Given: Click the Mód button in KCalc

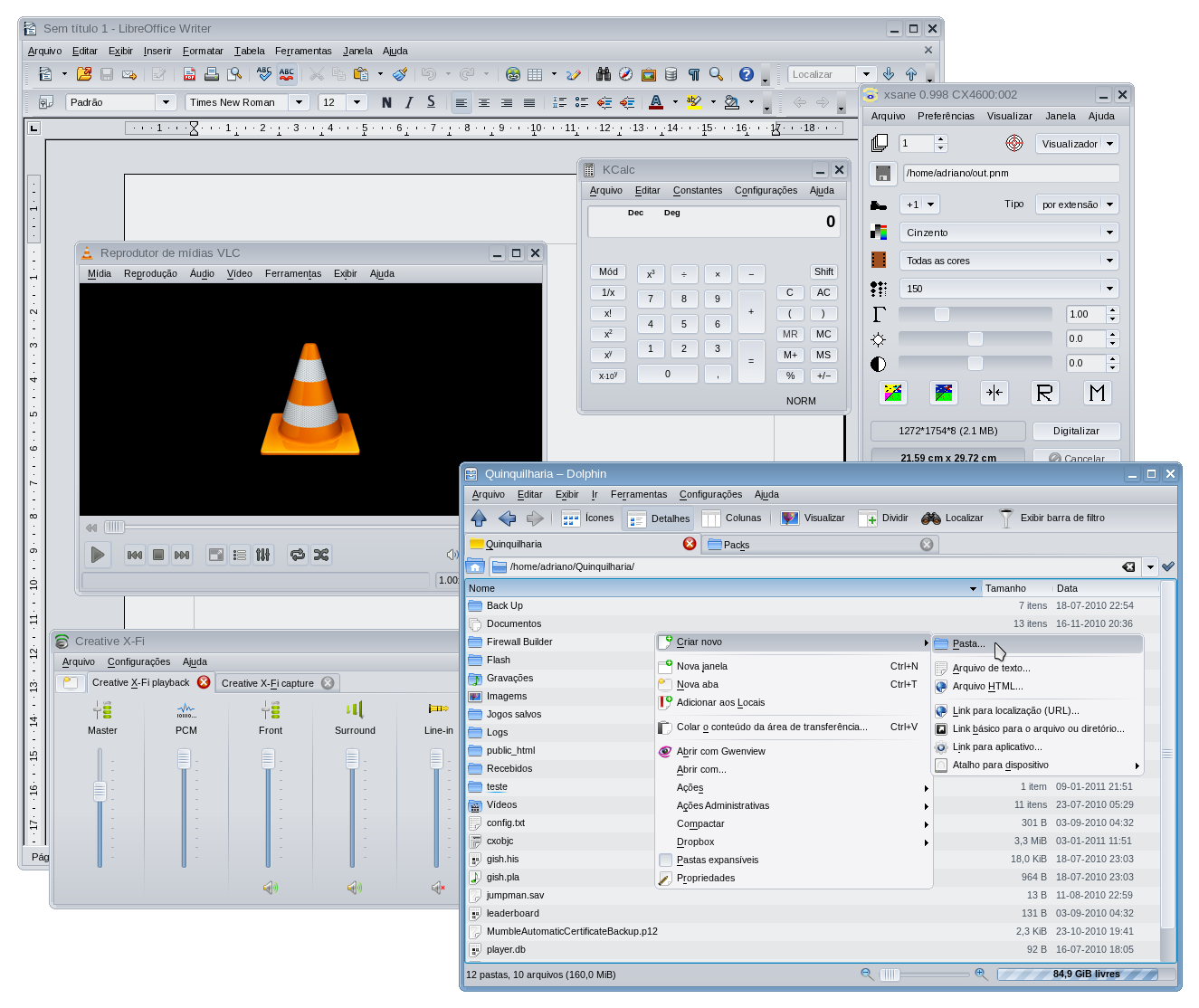Looking at the screenshot, I should tap(608, 271).
